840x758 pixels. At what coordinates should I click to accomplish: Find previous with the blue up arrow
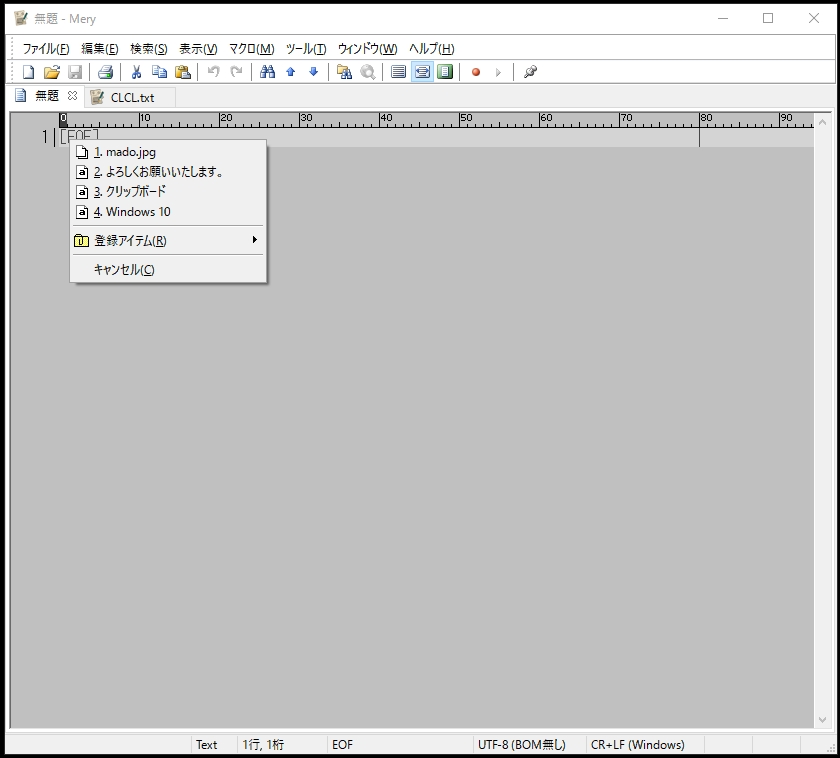pos(290,72)
